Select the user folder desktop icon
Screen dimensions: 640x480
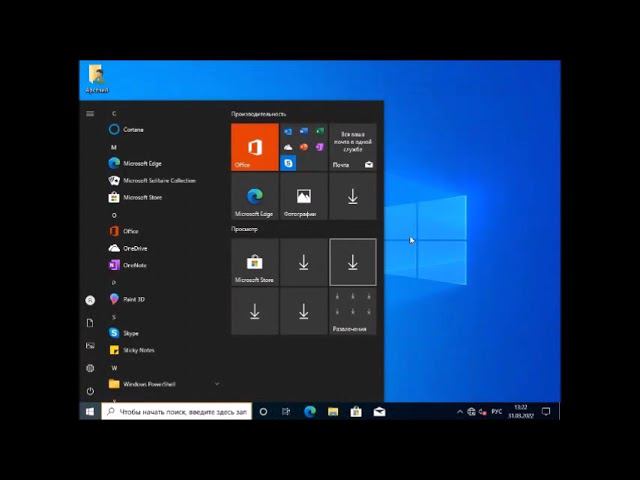coord(97,79)
